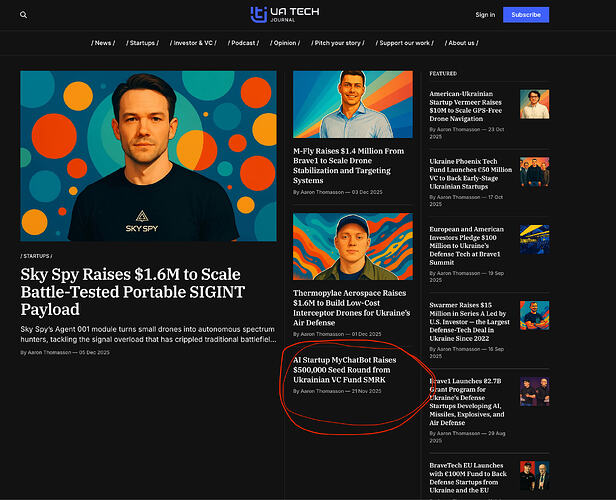Open the Sky Spy hero article image
616x500 pixels.
(148, 156)
